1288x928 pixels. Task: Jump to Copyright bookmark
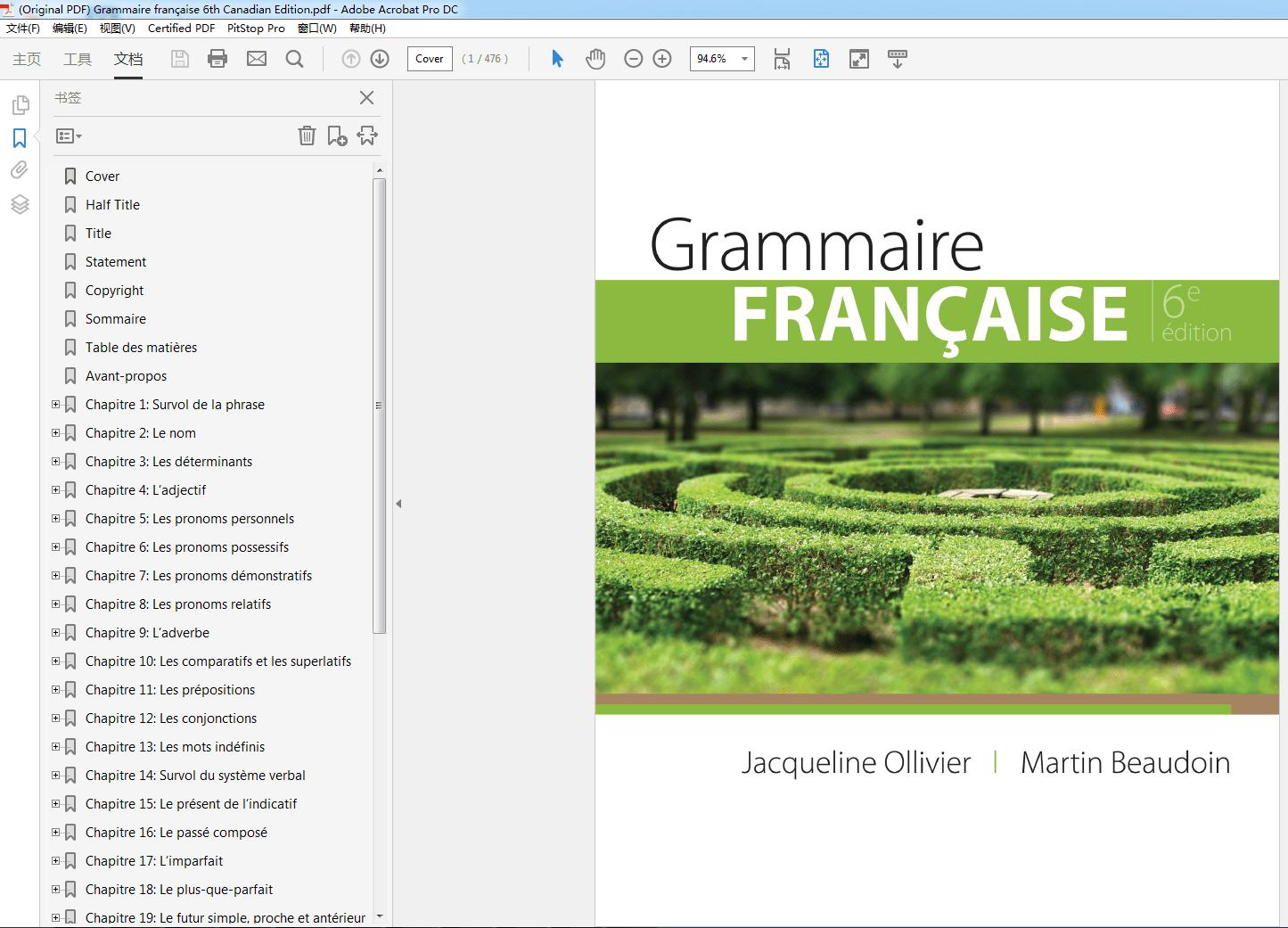pyautogui.click(x=114, y=291)
